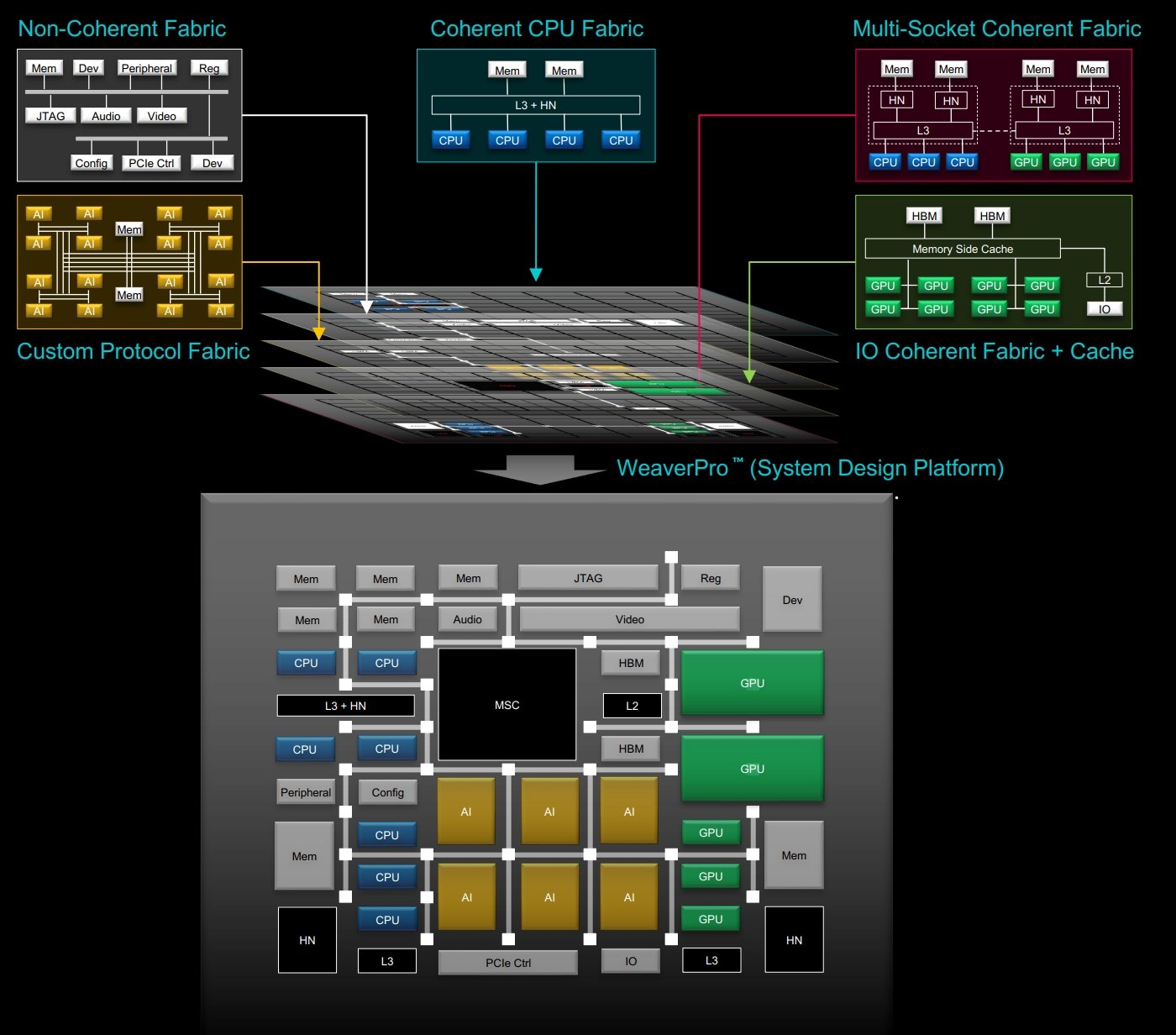Select the large Dev block in the floorplan
This screenshot has width=1176, height=1035.
[x=792, y=600]
